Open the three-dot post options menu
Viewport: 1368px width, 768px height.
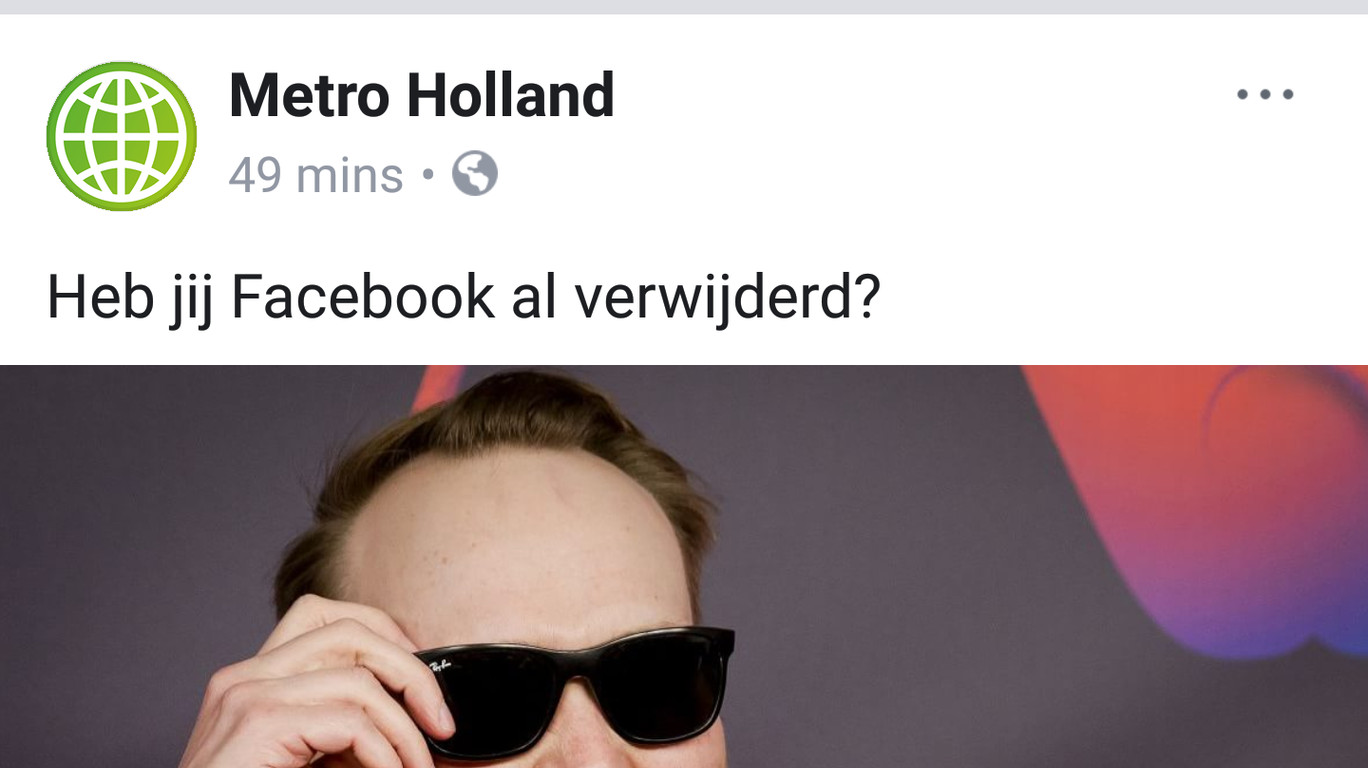pos(1265,94)
